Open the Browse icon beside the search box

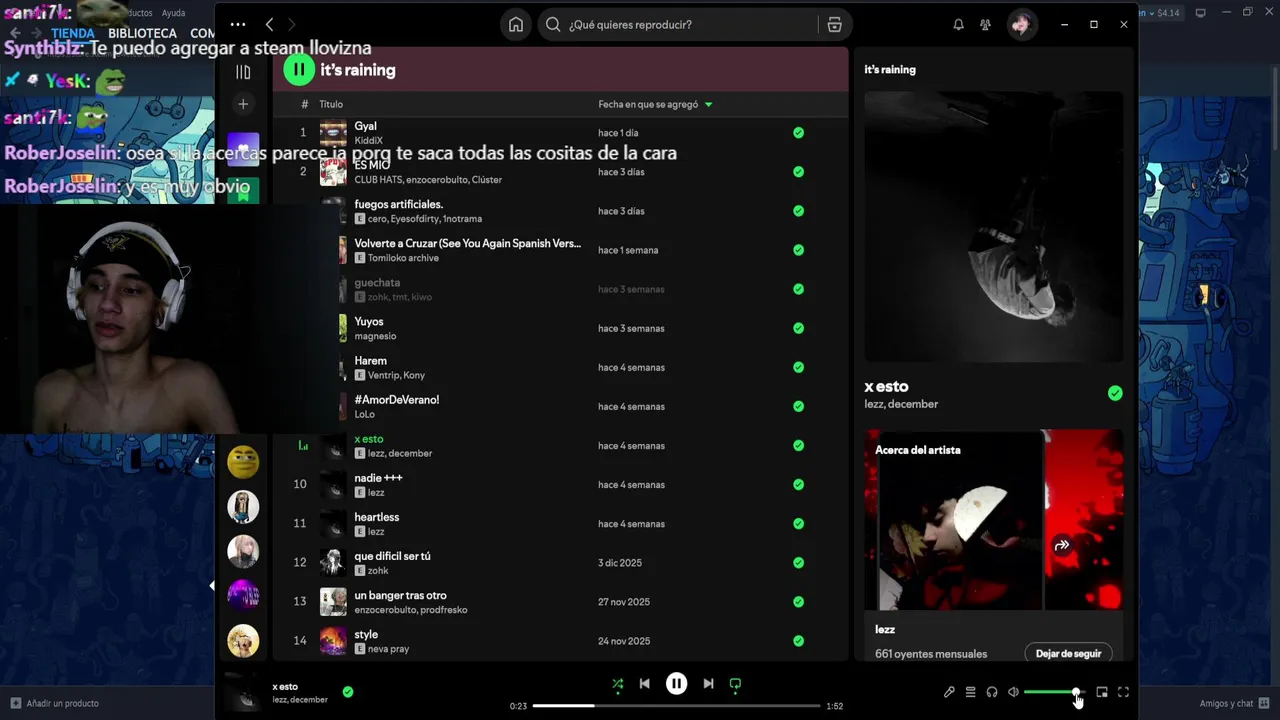pos(834,25)
